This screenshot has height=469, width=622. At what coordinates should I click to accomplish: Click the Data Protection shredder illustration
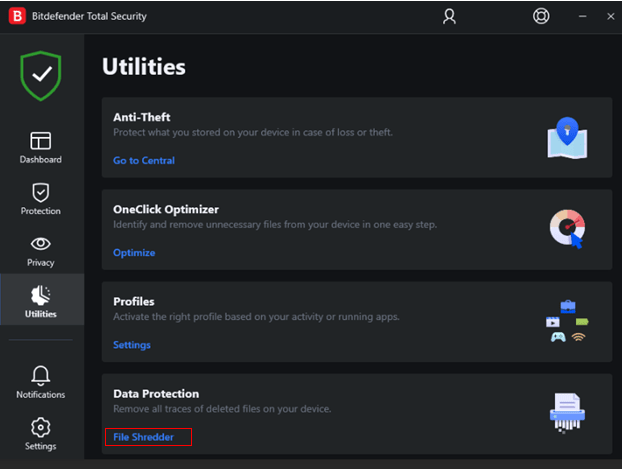pyautogui.click(x=567, y=413)
